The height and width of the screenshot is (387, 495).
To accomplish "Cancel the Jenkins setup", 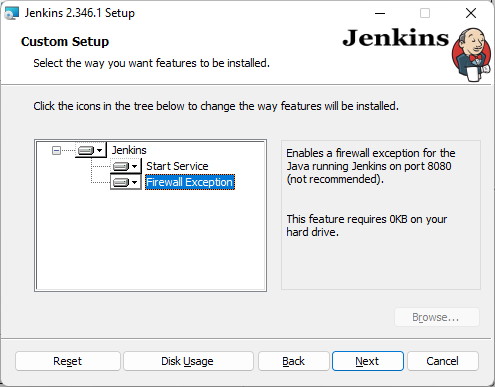I will (443, 361).
